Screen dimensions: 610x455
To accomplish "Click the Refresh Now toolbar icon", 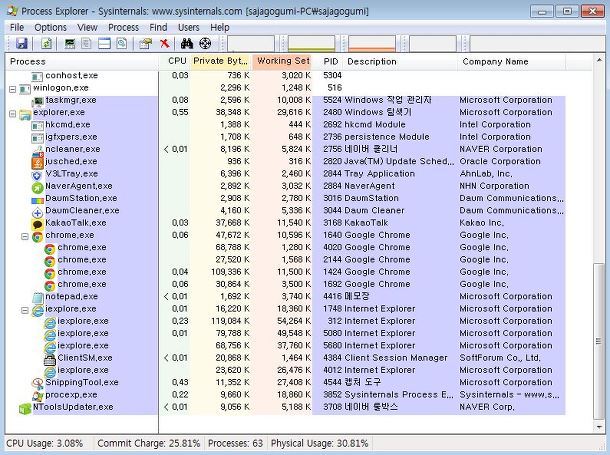I will click(x=47, y=43).
